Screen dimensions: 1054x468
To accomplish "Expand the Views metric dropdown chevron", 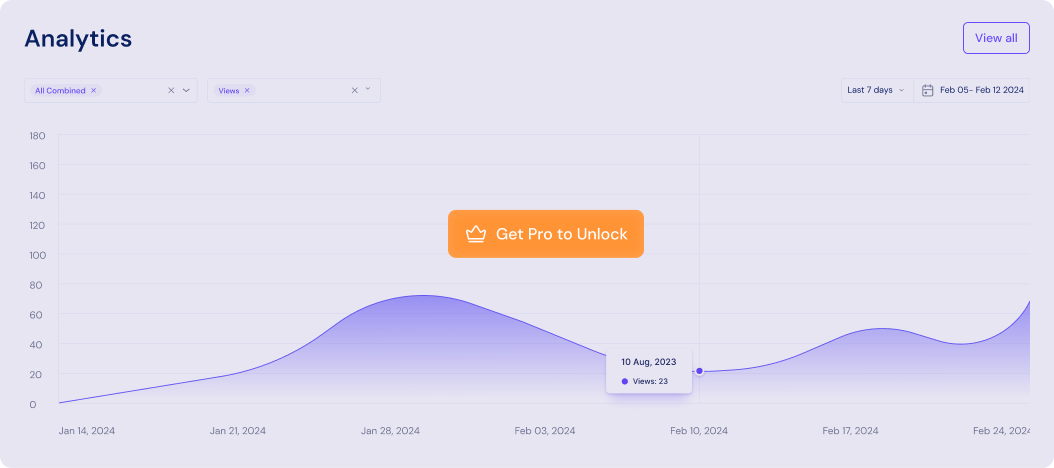I will [x=368, y=89].
